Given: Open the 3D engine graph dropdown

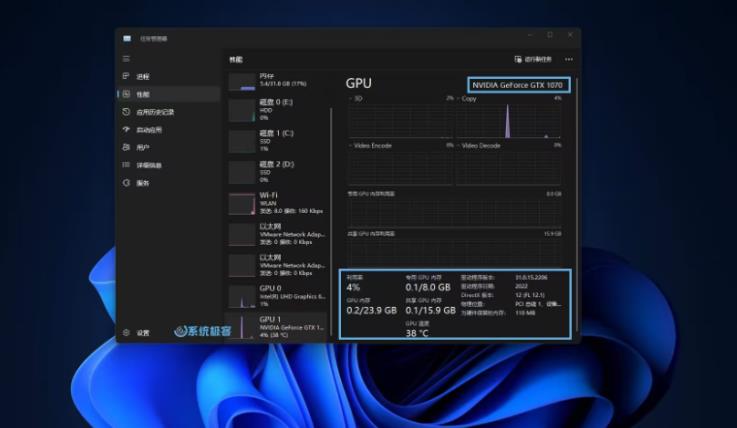Looking at the screenshot, I should coord(356,99).
